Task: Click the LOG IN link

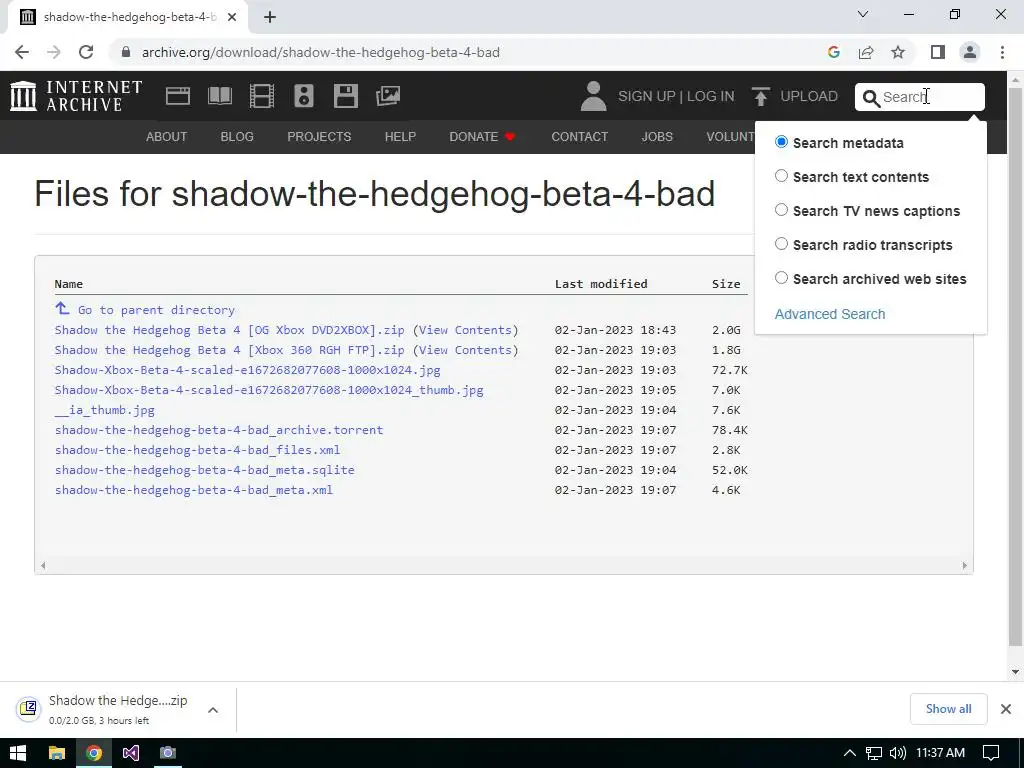Action: pos(711,96)
